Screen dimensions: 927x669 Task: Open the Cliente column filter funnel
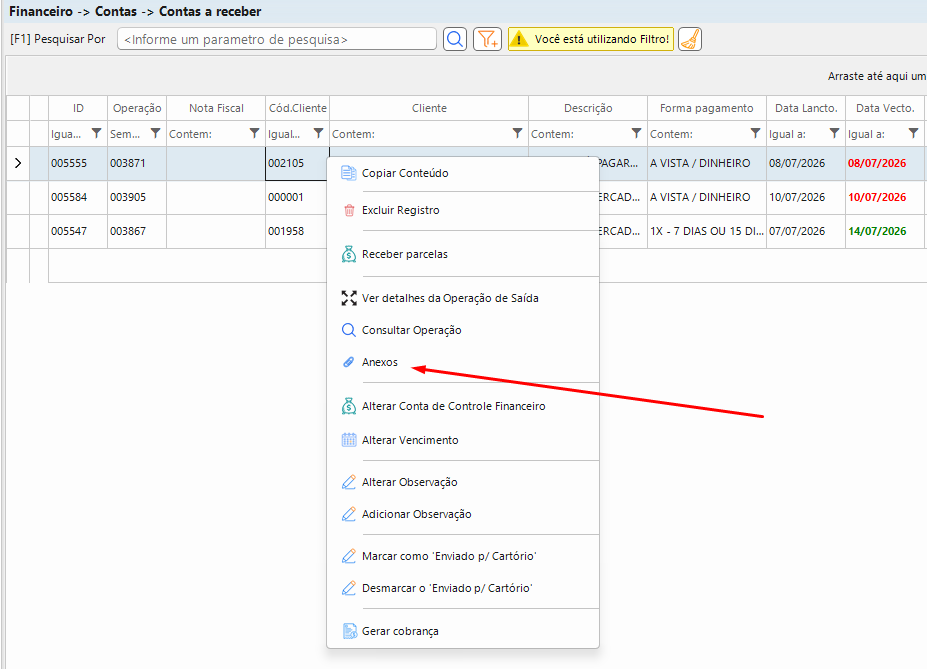pyautogui.click(x=517, y=134)
